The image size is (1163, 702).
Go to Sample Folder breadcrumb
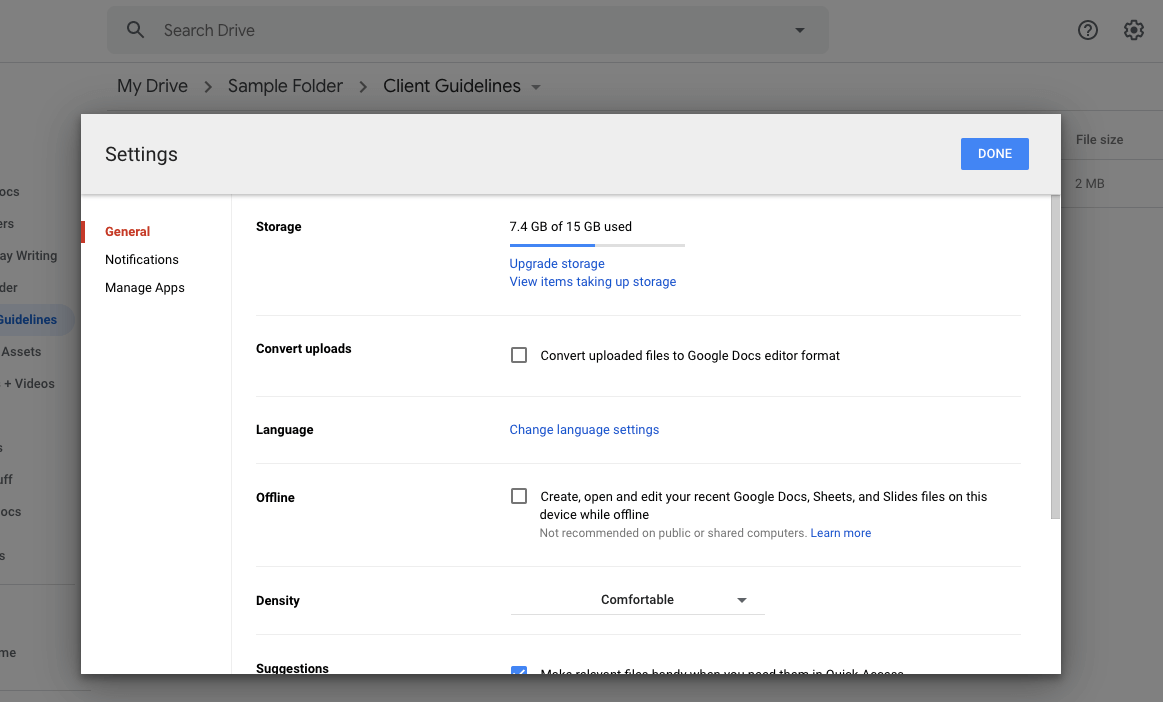click(x=285, y=86)
